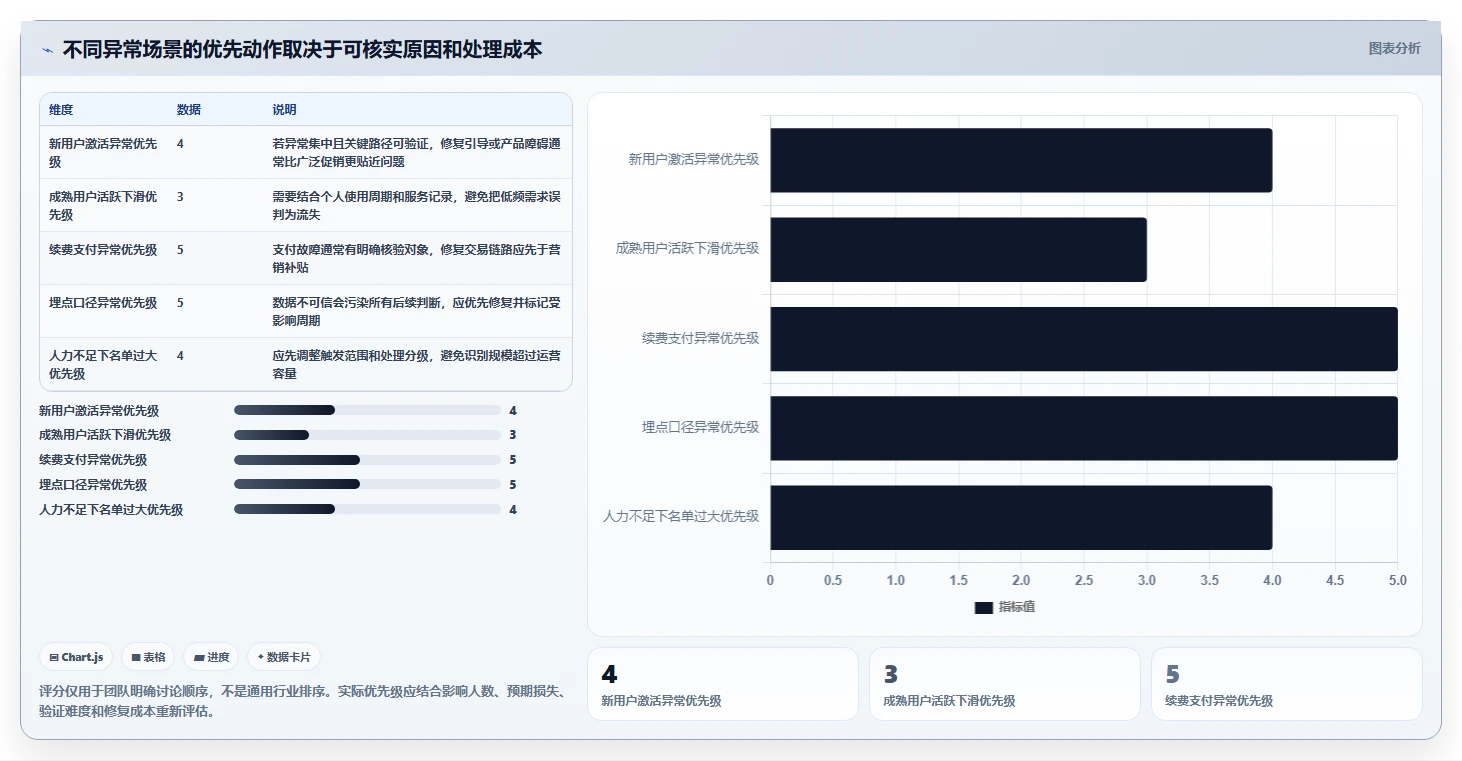Click the progress row label 新用户激活异常优先级
This screenshot has height=761, width=1462.
click(99, 410)
